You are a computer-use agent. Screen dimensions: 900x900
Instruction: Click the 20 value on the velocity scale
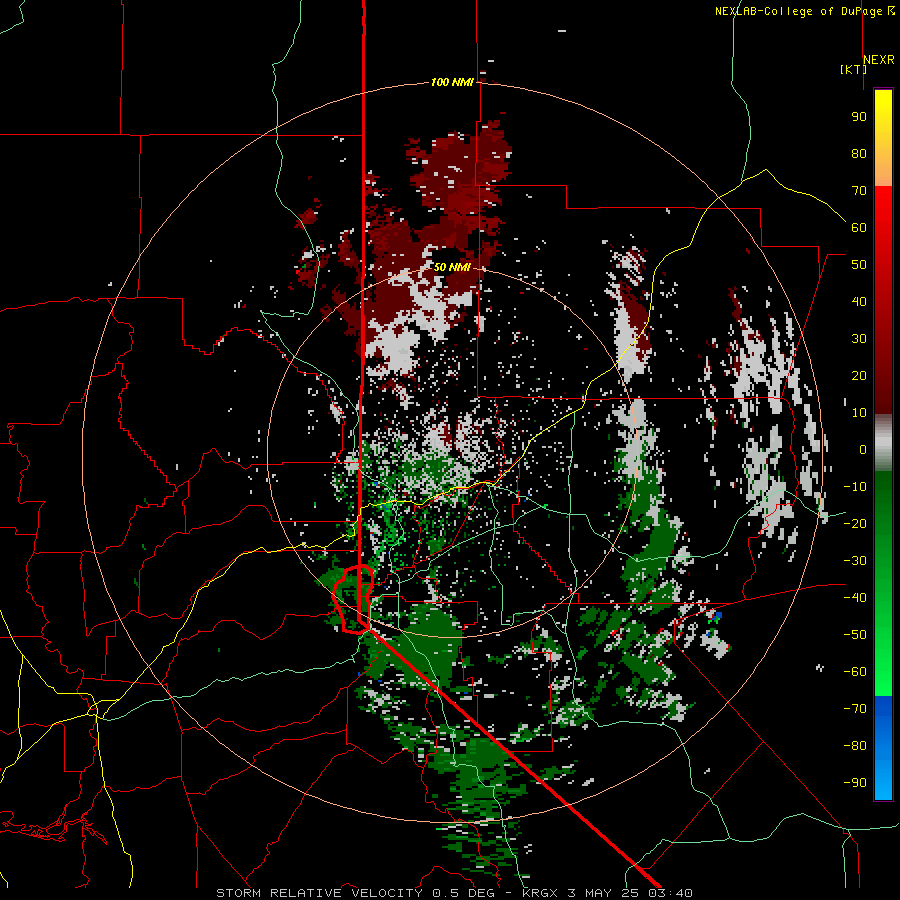tap(859, 375)
